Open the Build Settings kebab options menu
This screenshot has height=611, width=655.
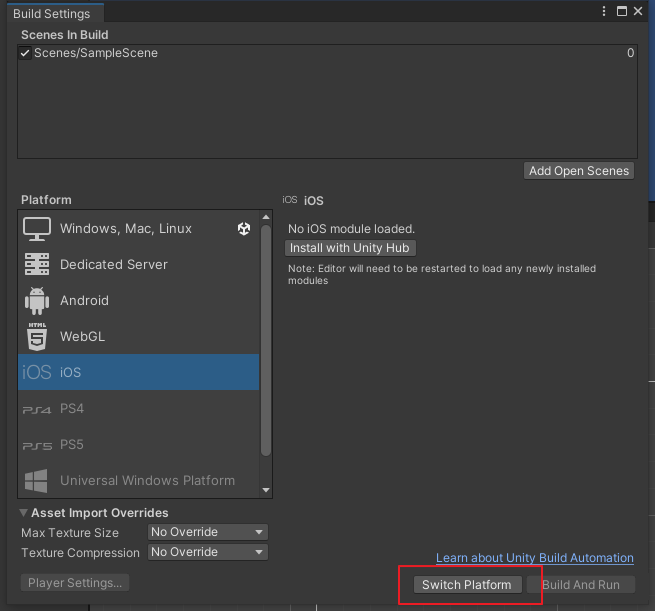coord(604,11)
